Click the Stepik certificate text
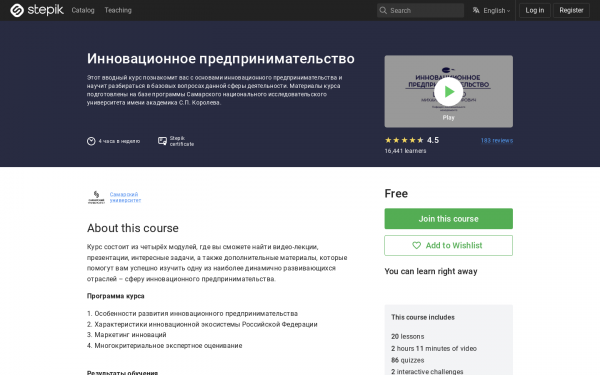This screenshot has height=375, width=600. click(182, 141)
